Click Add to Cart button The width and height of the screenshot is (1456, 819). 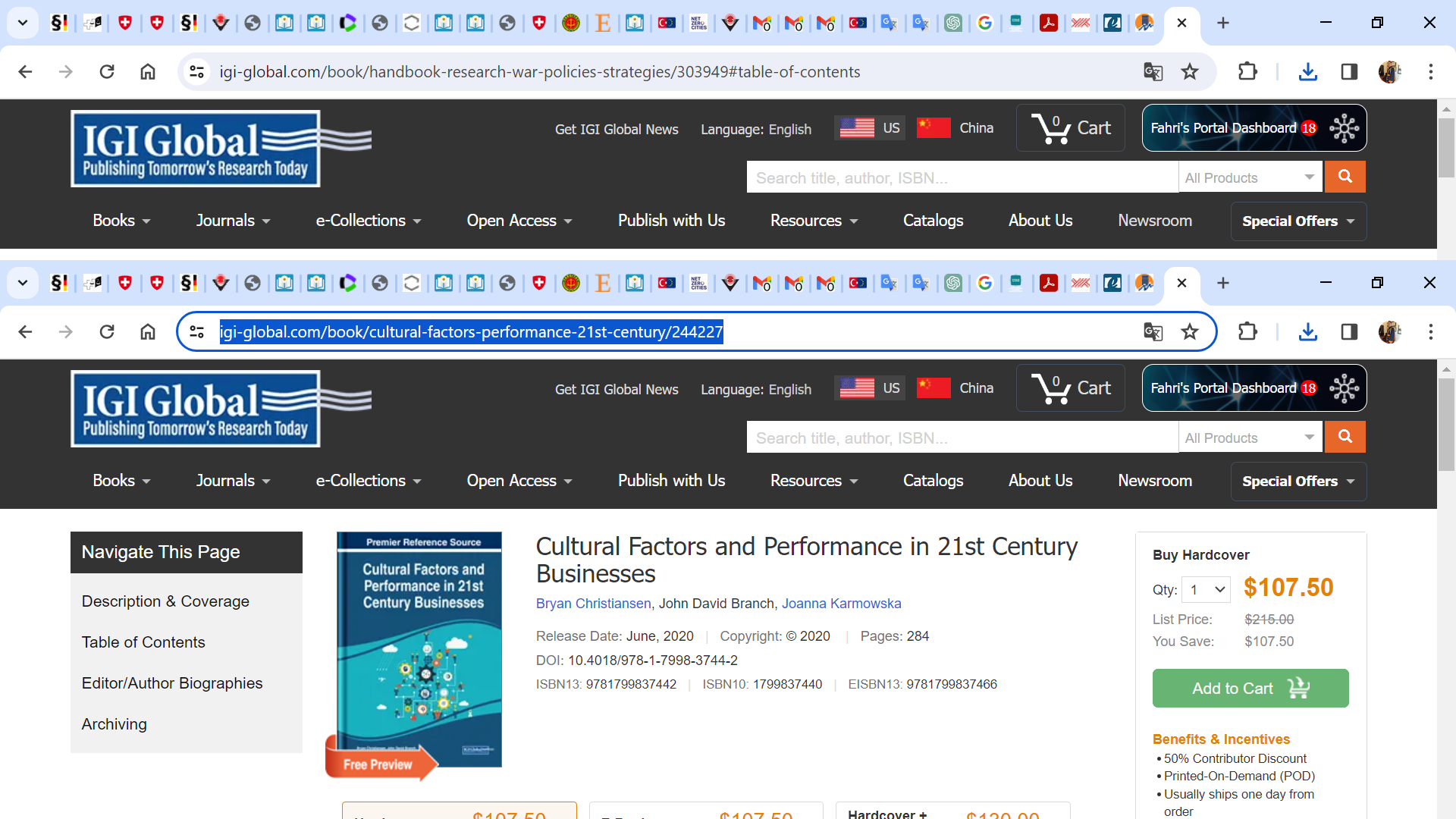click(x=1250, y=688)
